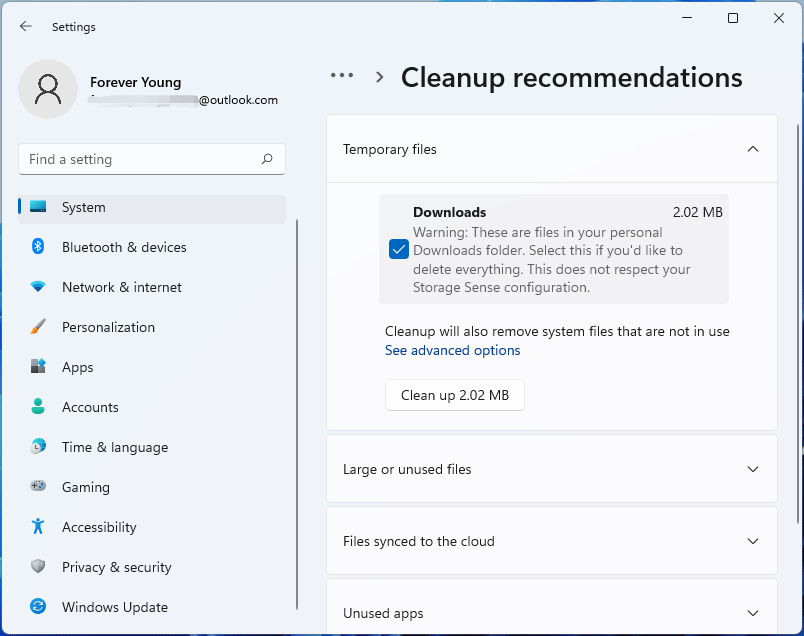Click the Accessibility figure icon
This screenshot has width=804, height=636.
click(x=38, y=527)
